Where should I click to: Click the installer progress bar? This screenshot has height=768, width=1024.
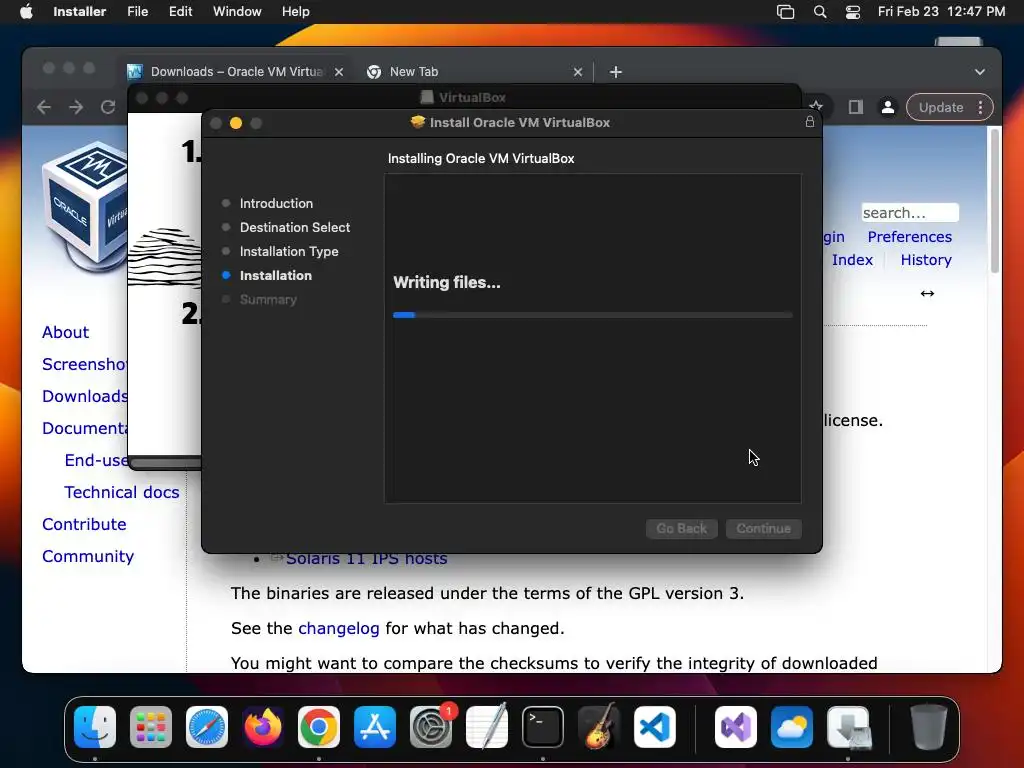pyautogui.click(x=593, y=315)
